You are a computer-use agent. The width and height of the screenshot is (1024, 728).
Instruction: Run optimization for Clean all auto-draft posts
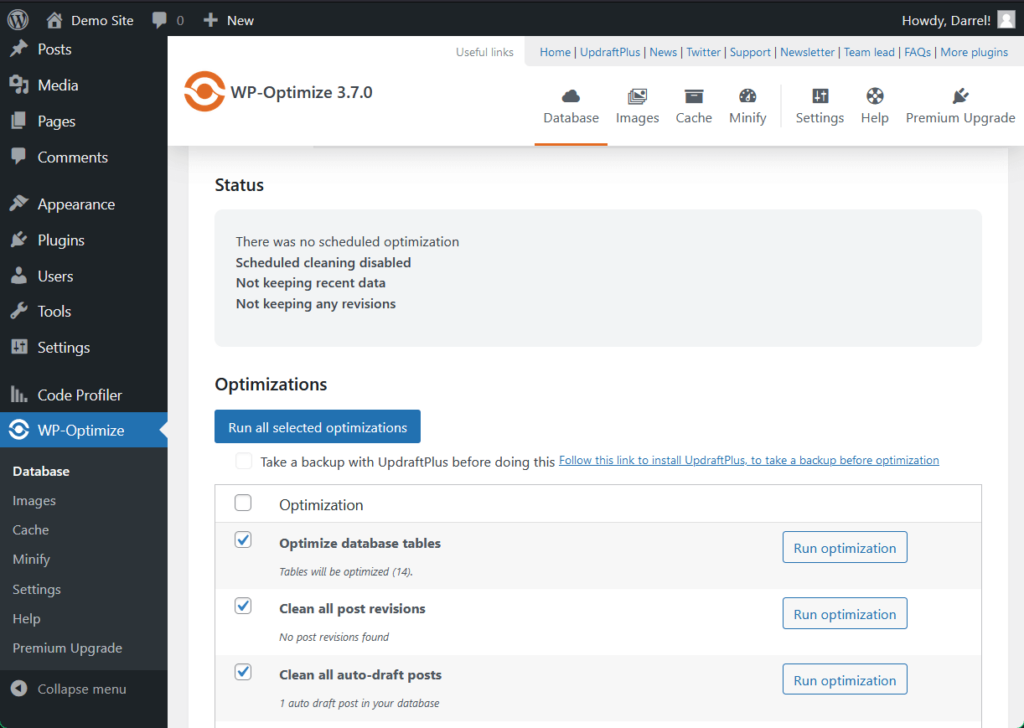[844, 680]
